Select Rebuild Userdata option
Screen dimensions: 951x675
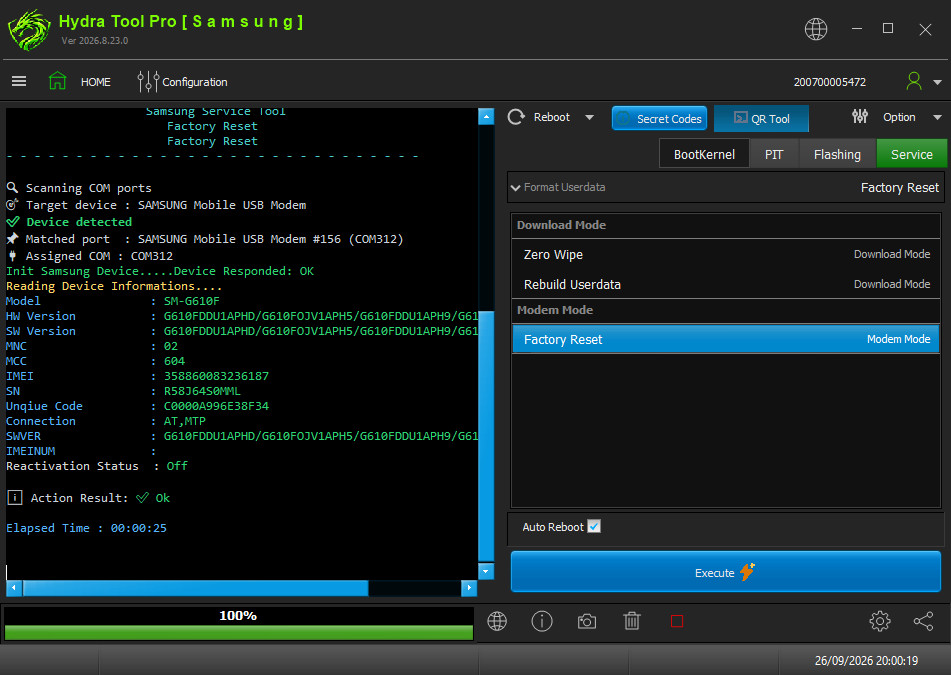click(x=726, y=284)
